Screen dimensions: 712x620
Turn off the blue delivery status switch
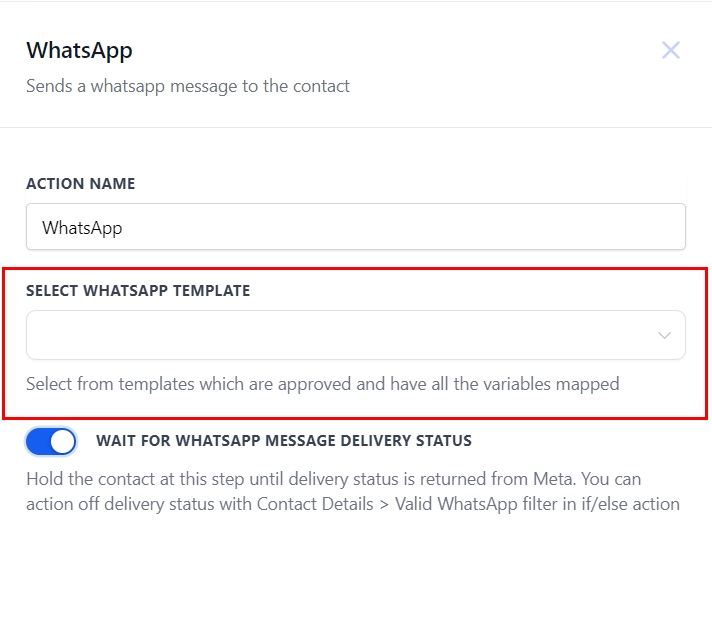[x=51, y=441]
